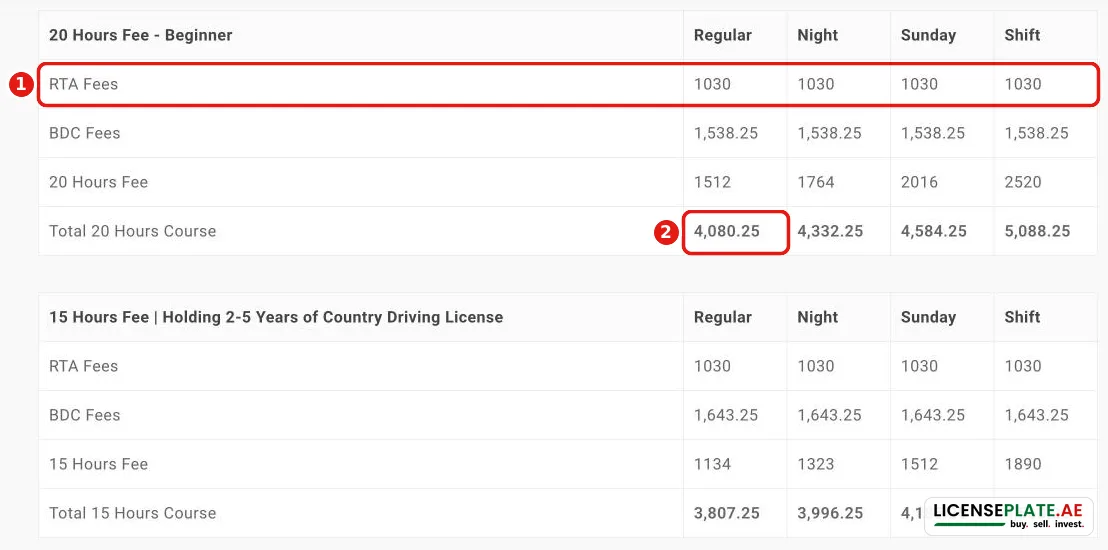1108x550 pixels.
Task: Click the 1890 Shift fee value
Action: (x=1023, y=464)
